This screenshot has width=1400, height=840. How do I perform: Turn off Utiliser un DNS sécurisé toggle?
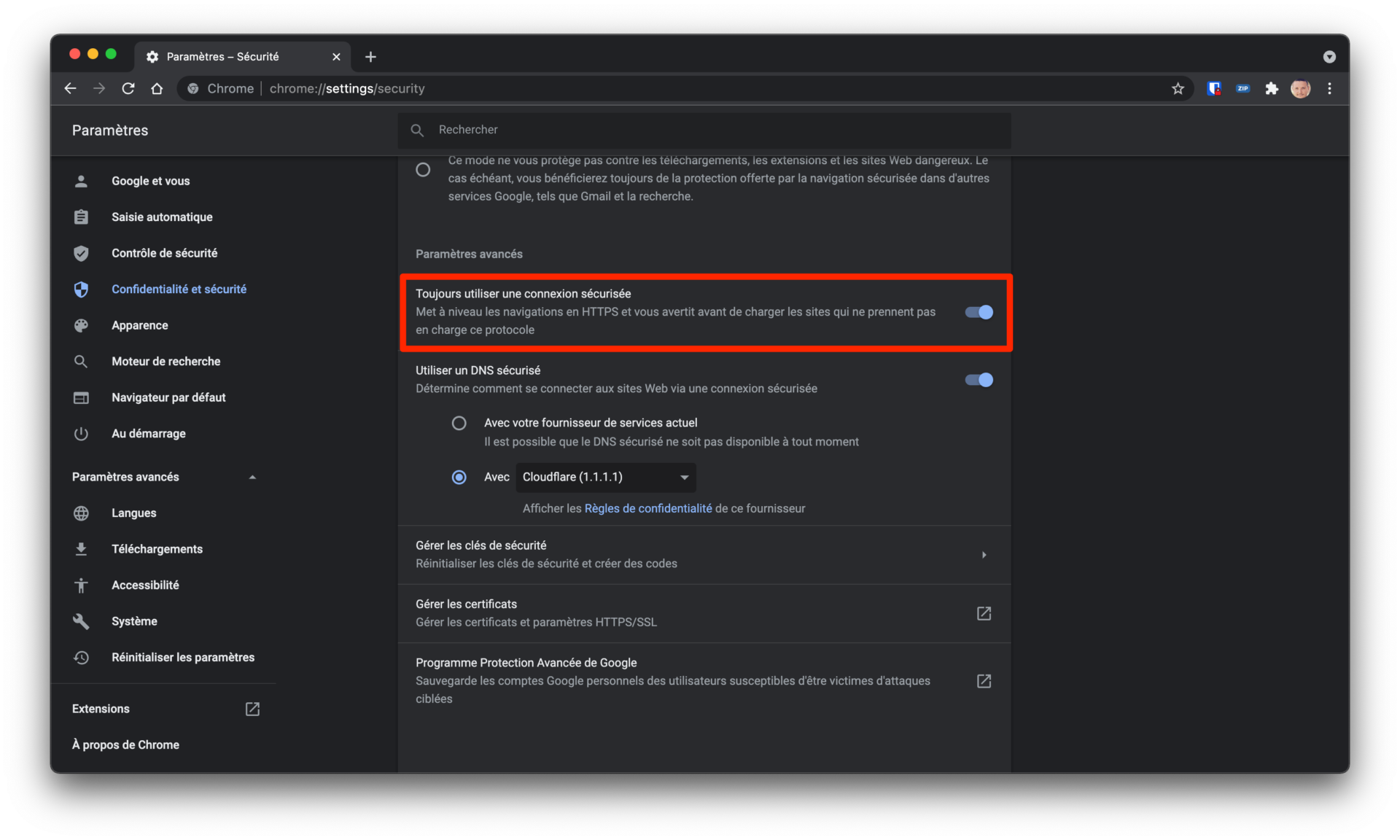(x=979, y=380)
